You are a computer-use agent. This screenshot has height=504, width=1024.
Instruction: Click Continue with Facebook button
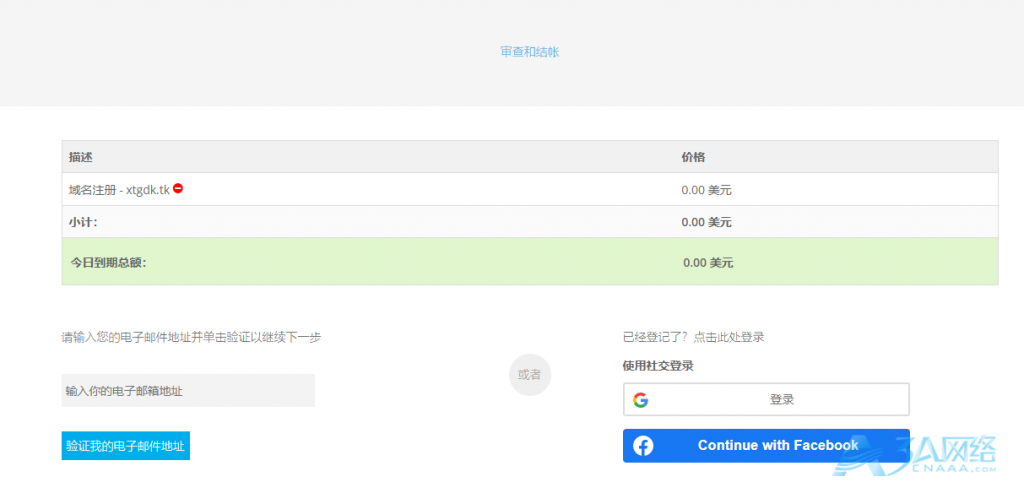[x=766, y=446]
